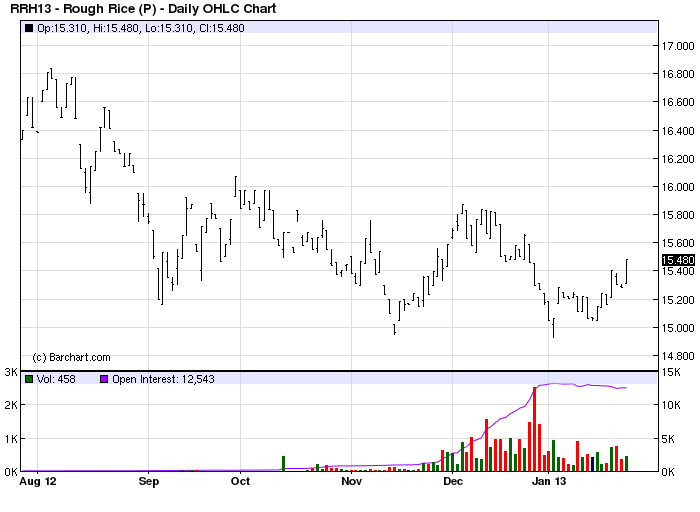The image size is (700, 512).
Task: Click the purple Open Interest legend square
Action: coord(104,379)
